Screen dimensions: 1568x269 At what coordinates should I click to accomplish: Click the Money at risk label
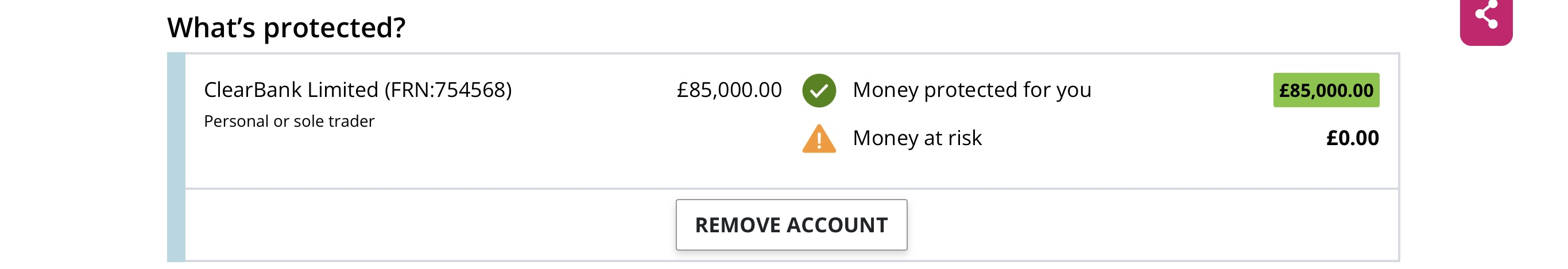tap(917, 138)
